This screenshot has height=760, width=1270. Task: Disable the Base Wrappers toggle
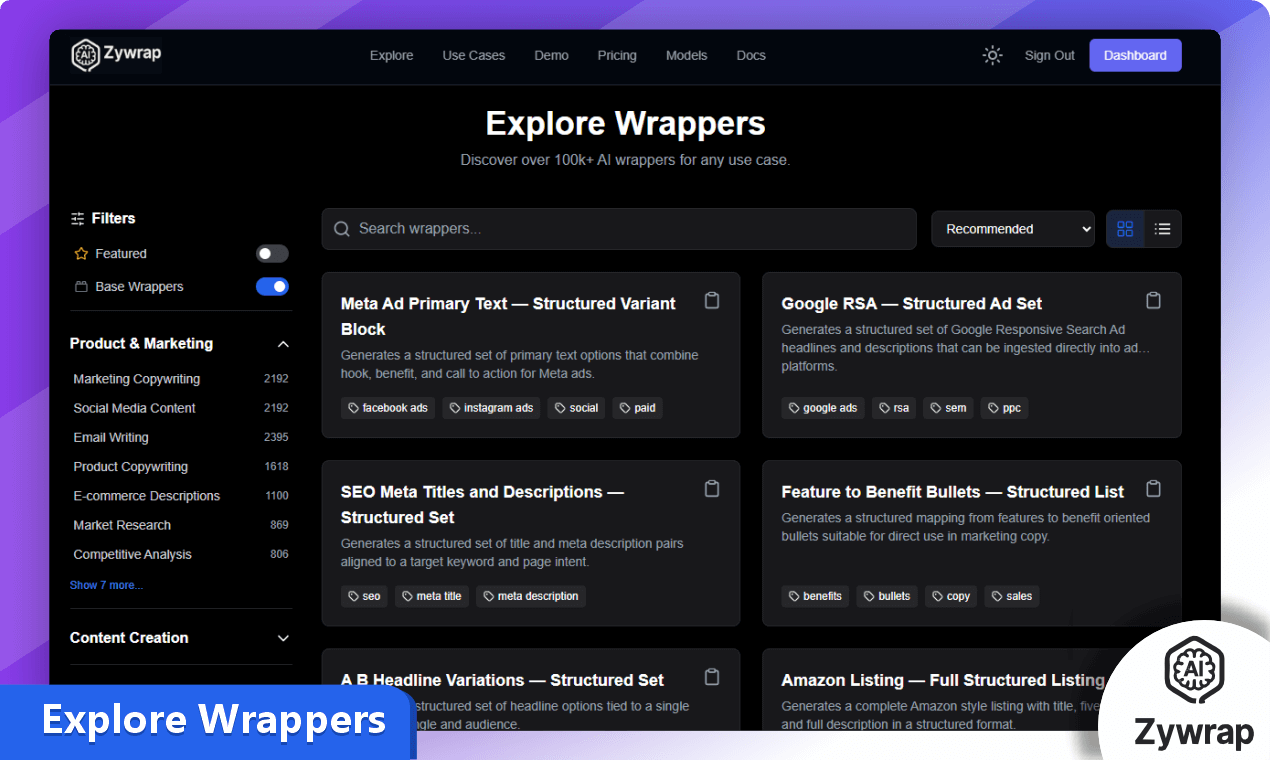point(272,287)
